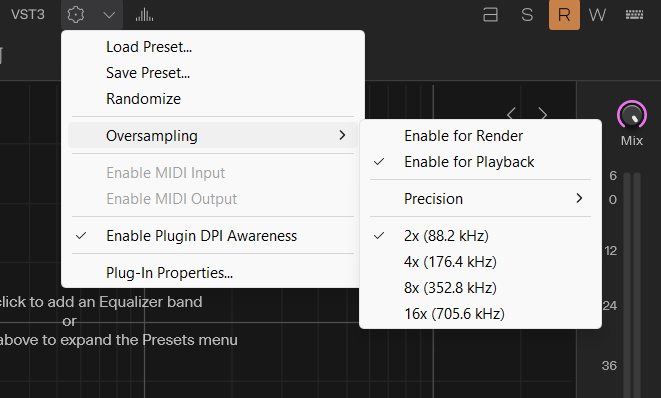Viewport: 661px width, 398px height.
Task: Click the VST3 label in header
Action: tap(28, 15)
